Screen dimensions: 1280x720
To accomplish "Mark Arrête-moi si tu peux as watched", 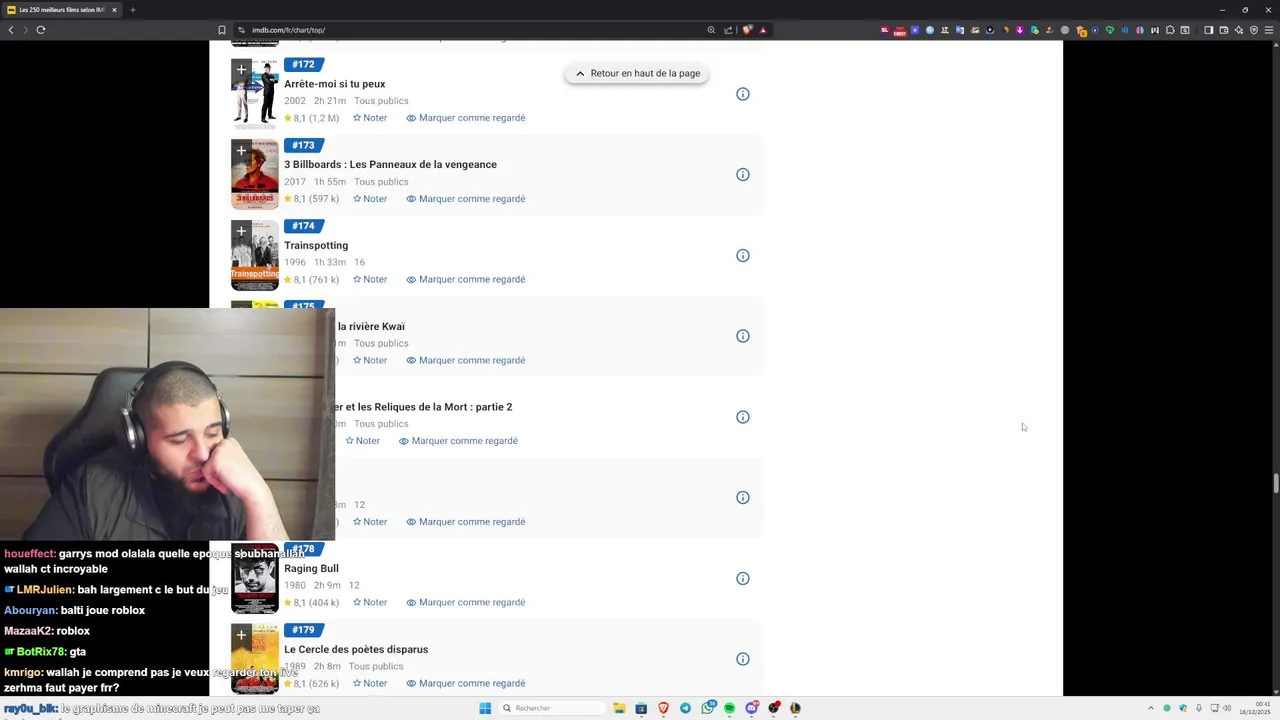I will [x=465, y=118].
